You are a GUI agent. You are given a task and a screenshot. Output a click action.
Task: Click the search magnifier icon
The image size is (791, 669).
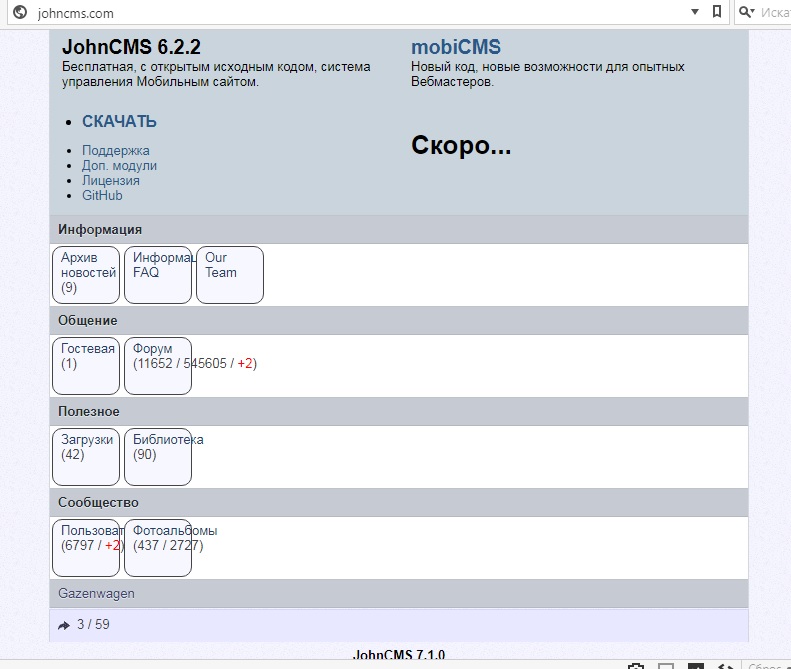pyautogui.click(x=745, y=13)
